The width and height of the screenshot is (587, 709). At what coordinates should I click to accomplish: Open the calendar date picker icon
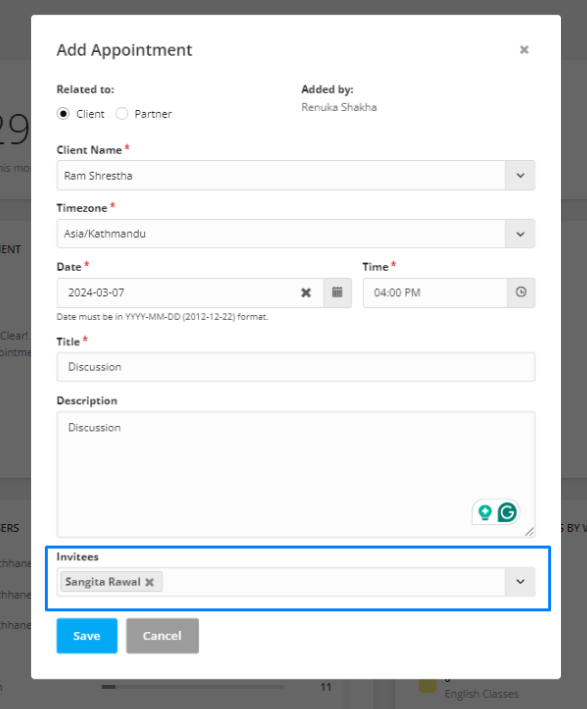click(x=337, y=293)
